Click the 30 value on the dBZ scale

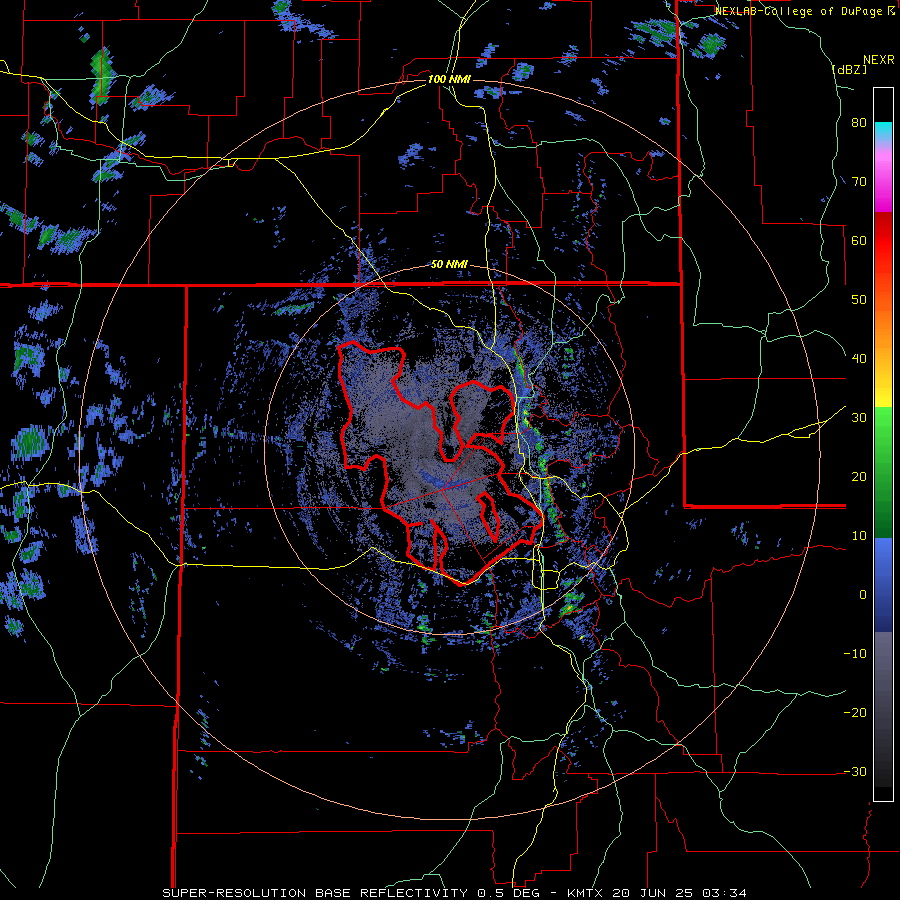tap(859, 418)
